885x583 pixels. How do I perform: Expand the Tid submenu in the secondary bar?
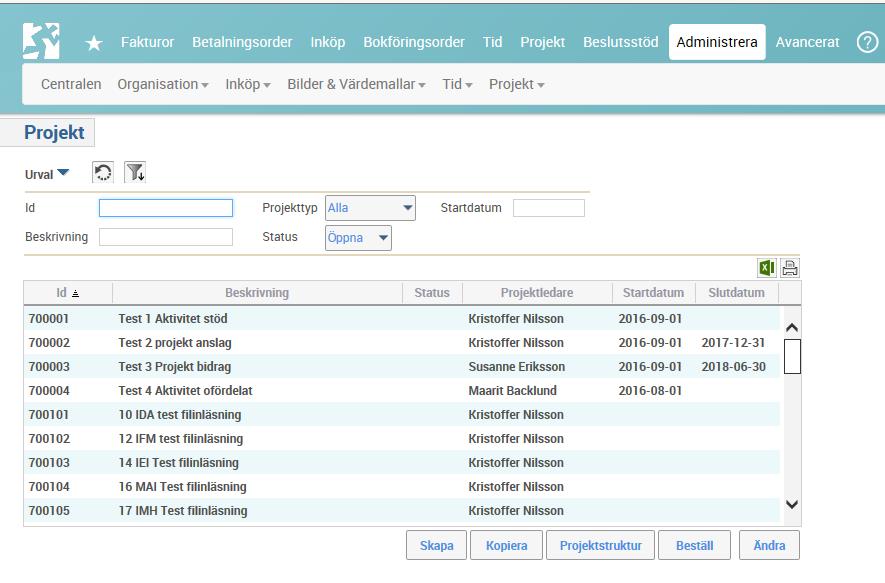coord(457,84)
